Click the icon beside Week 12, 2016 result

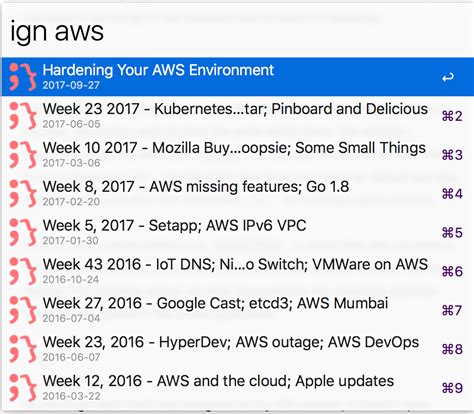pyautogui.click(x=23, y=388)
